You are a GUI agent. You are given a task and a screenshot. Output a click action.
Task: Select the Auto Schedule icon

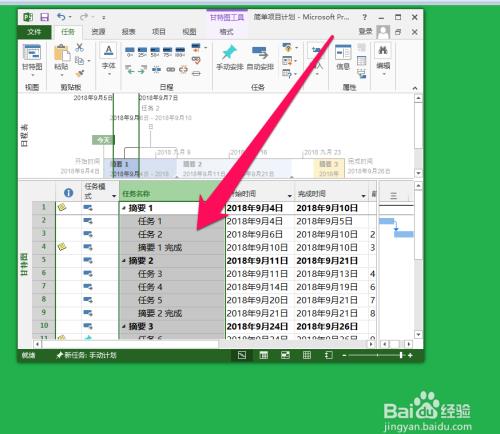[x=260, y=57]
